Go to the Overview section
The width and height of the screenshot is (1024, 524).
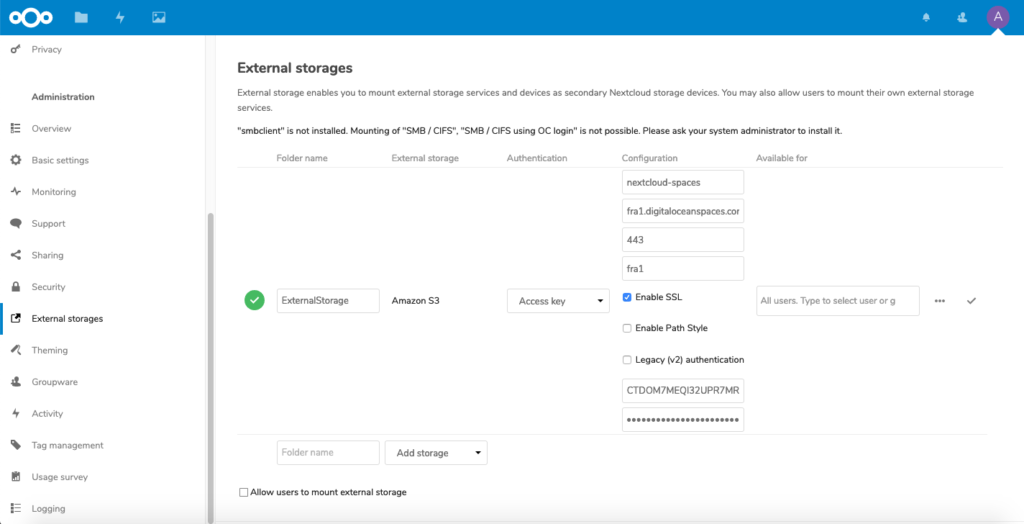(x=52, y=129)
